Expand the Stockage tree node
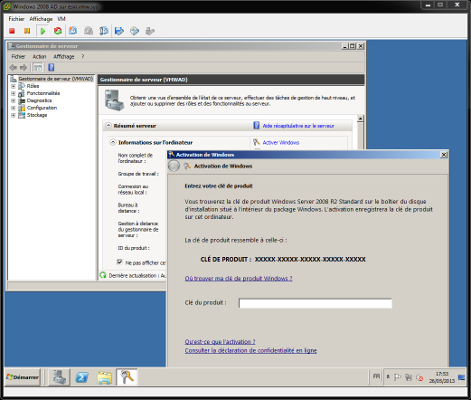Viewport: 471px width, 400px height. 13,115
